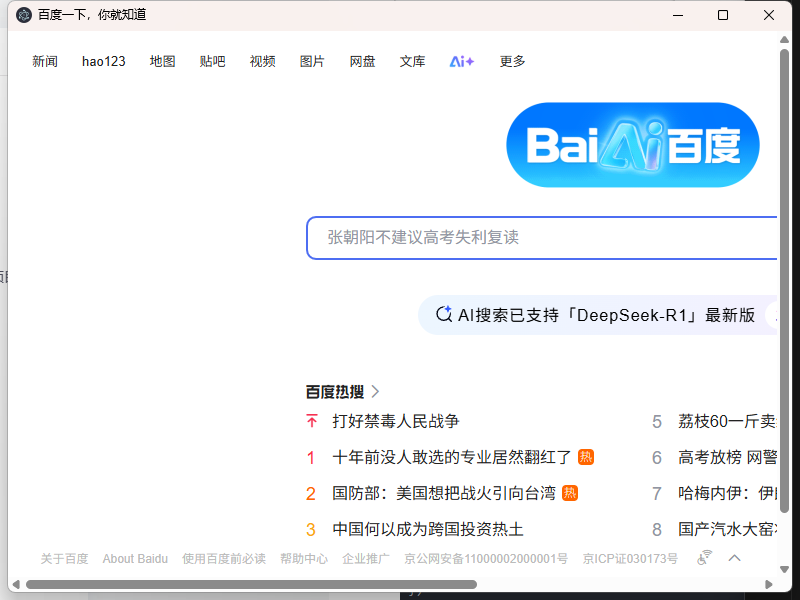Open 企业推广 footer link

tap(365, 559)
